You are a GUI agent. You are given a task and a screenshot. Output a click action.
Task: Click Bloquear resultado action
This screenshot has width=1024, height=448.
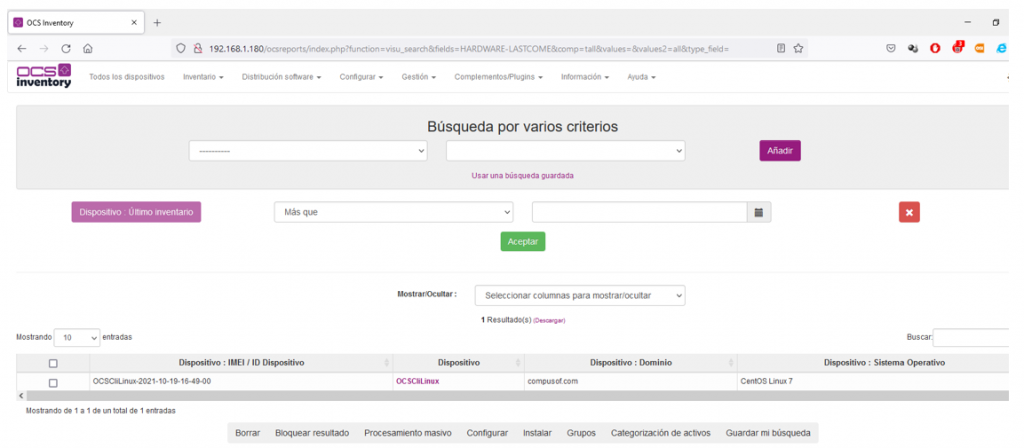(312, 433)
